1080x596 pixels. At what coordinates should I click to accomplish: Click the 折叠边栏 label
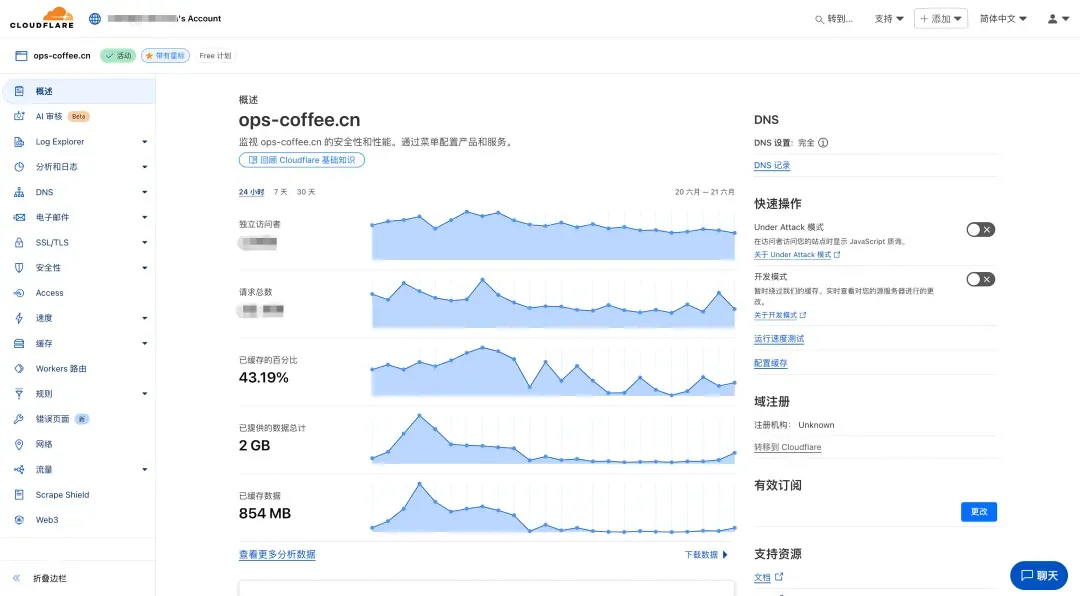click(50, 579)
